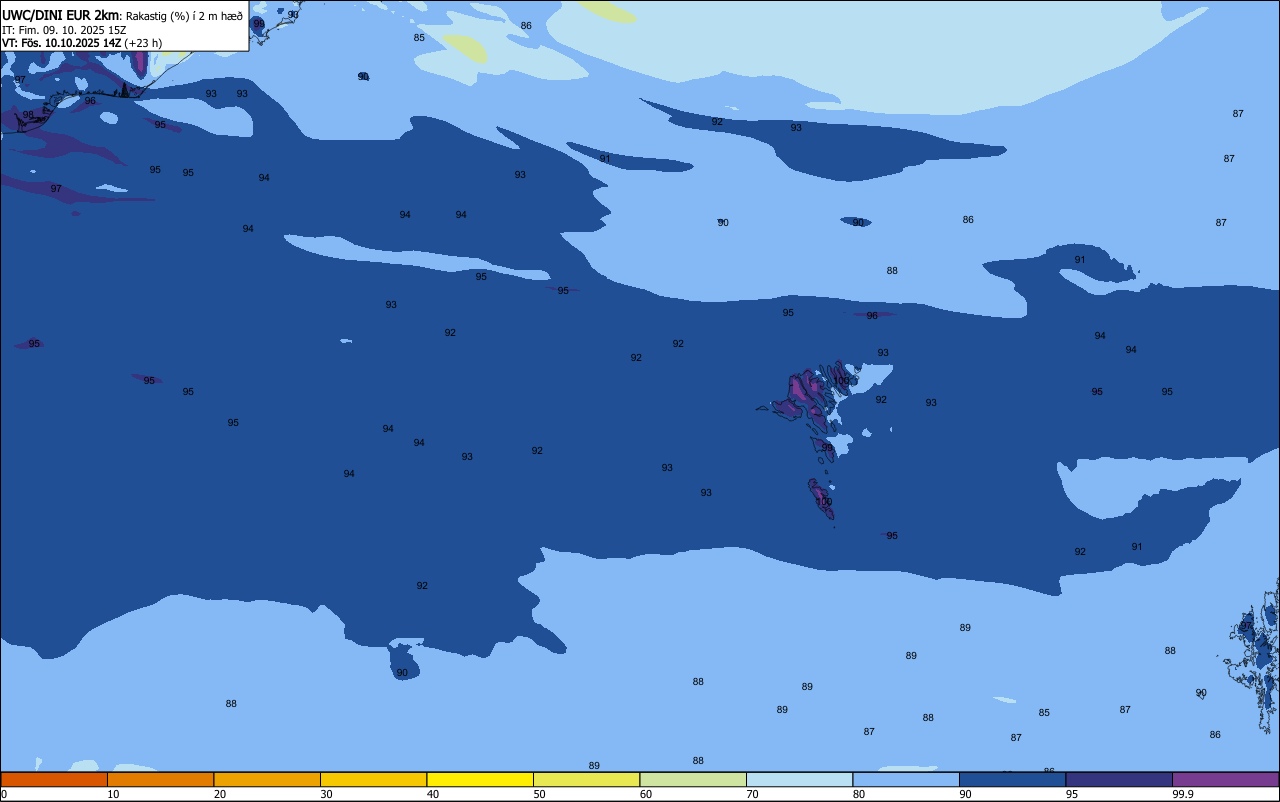Click the "80" tick label on color scale
This screenshot has height=802, width=1280.
pos(859,794)
